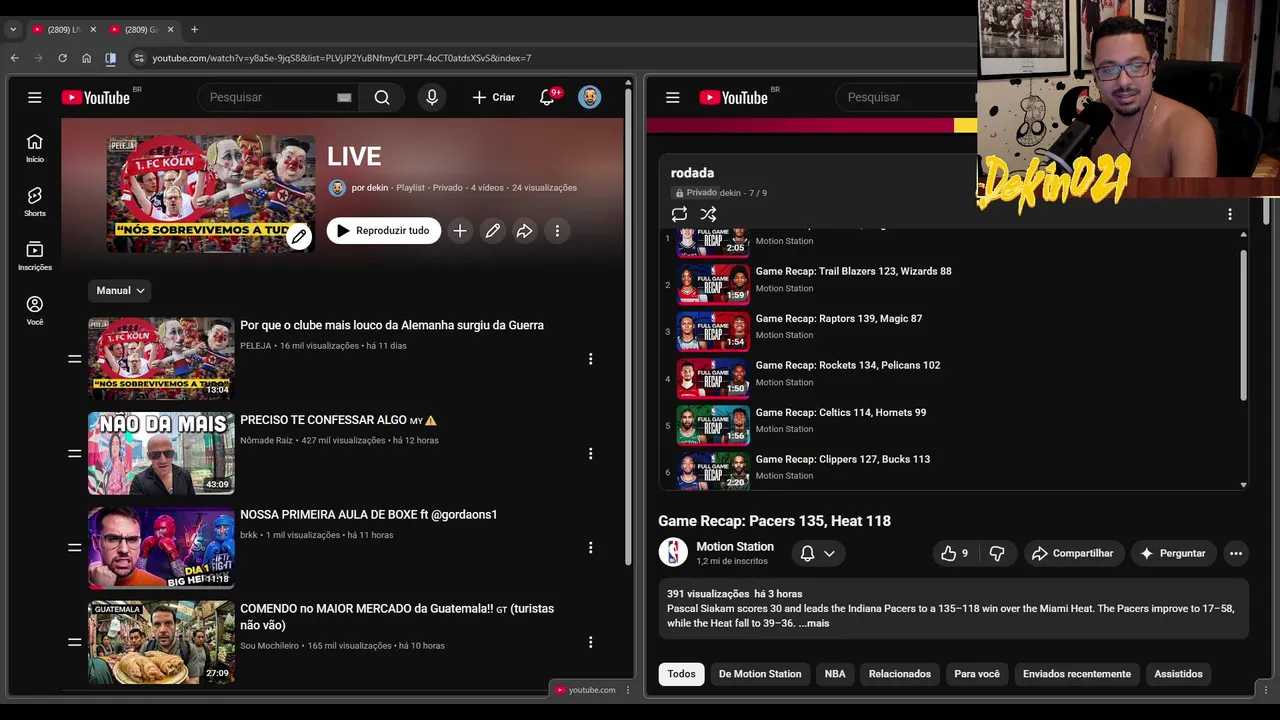Open Manual sort order dropdown

pos(120,290)
